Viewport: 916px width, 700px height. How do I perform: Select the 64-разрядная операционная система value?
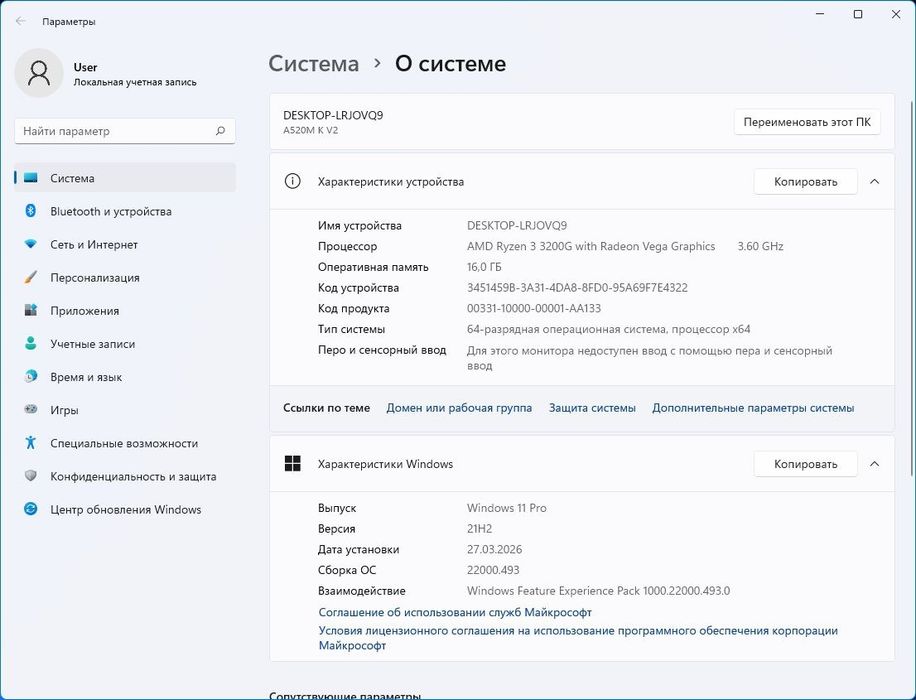click(x=608, y=329)
